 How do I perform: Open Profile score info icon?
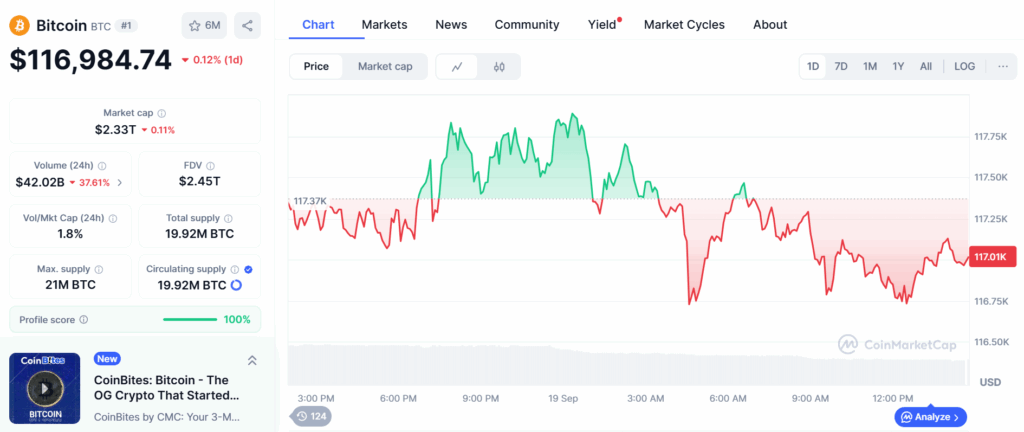click(84, 320)
